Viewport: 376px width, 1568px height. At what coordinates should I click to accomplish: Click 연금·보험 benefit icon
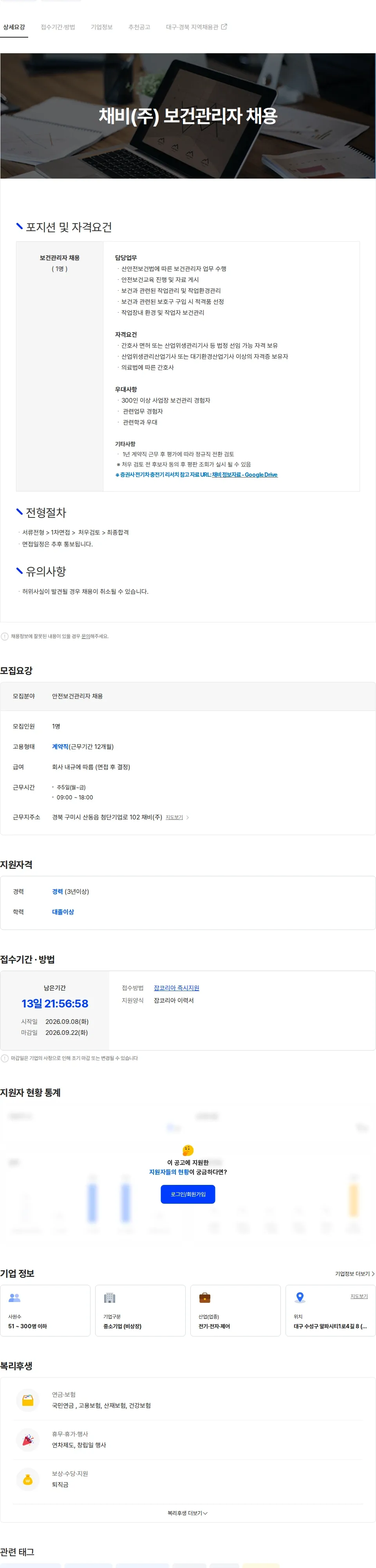coord(28,1400)
